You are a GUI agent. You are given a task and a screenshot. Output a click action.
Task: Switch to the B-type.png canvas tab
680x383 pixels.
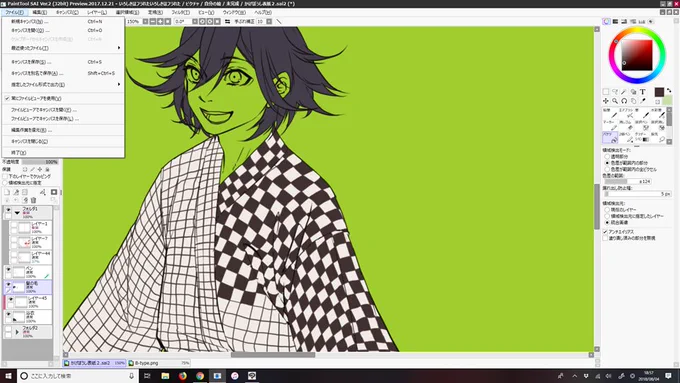point(158,363)
